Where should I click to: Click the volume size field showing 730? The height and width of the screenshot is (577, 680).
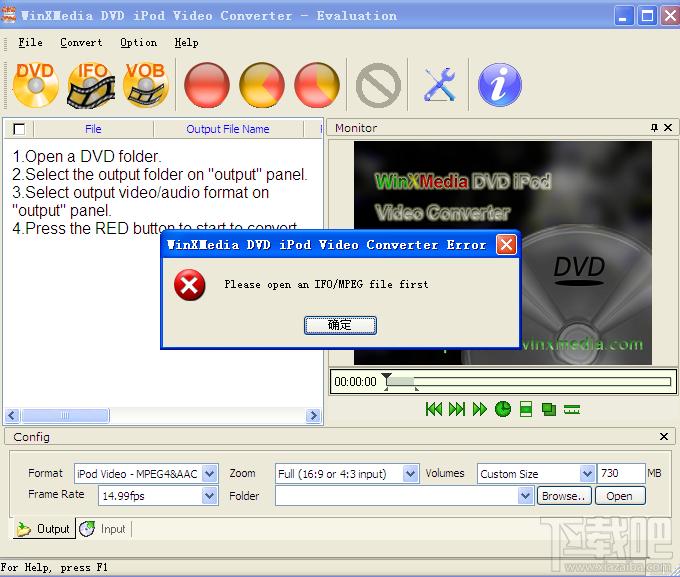pyautogui.click(x=621, y=473)
